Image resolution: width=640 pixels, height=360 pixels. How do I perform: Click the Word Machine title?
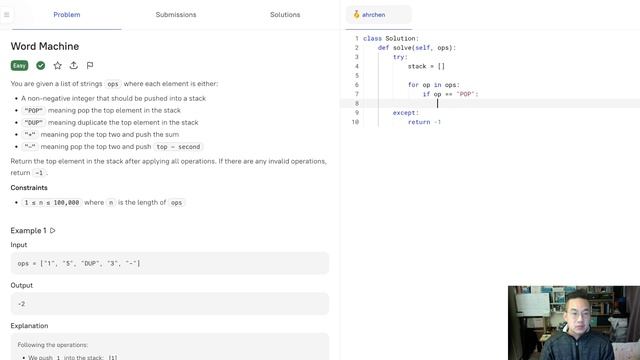pos(45,46)
